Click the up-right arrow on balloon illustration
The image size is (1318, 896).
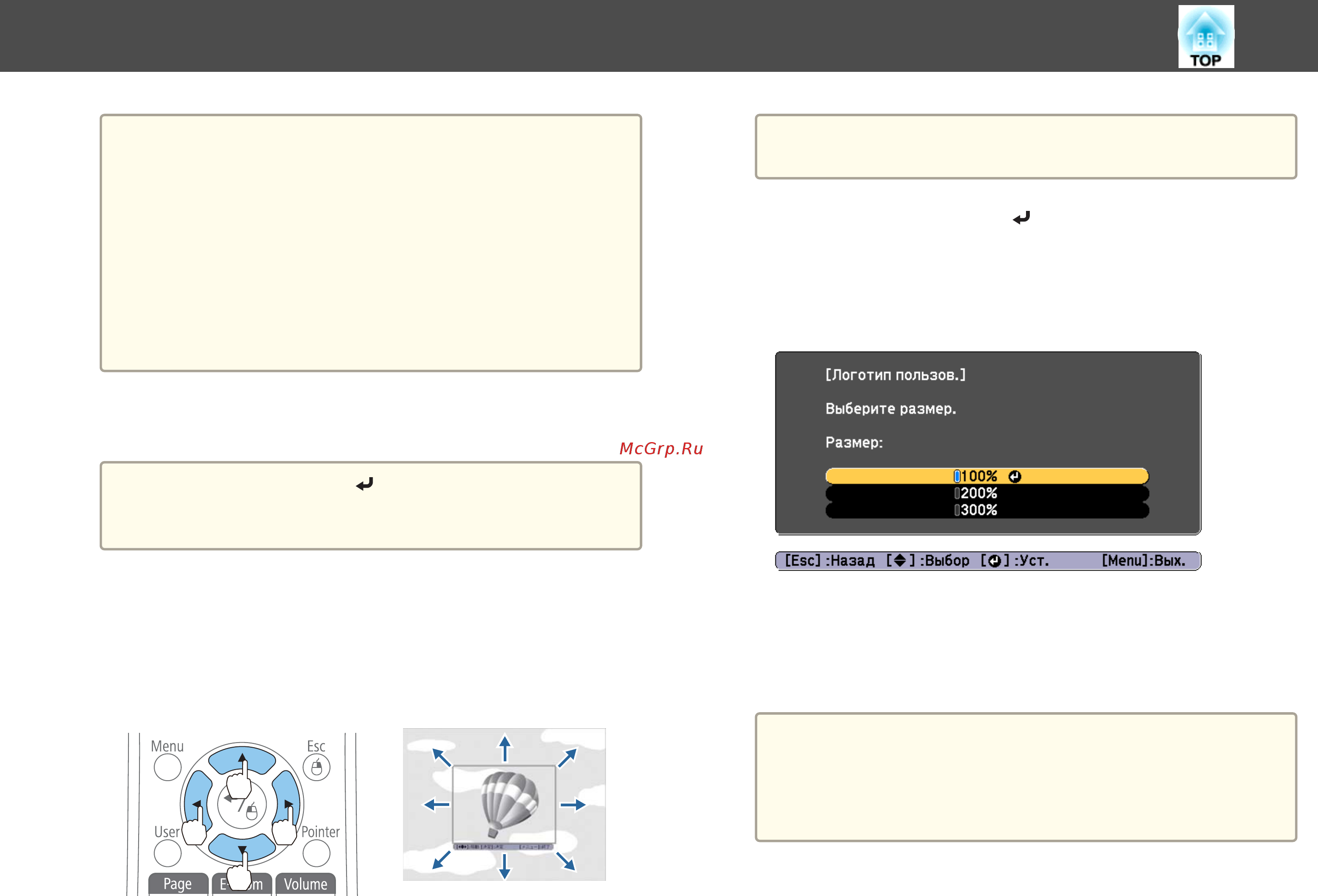(x=567, y=758)
